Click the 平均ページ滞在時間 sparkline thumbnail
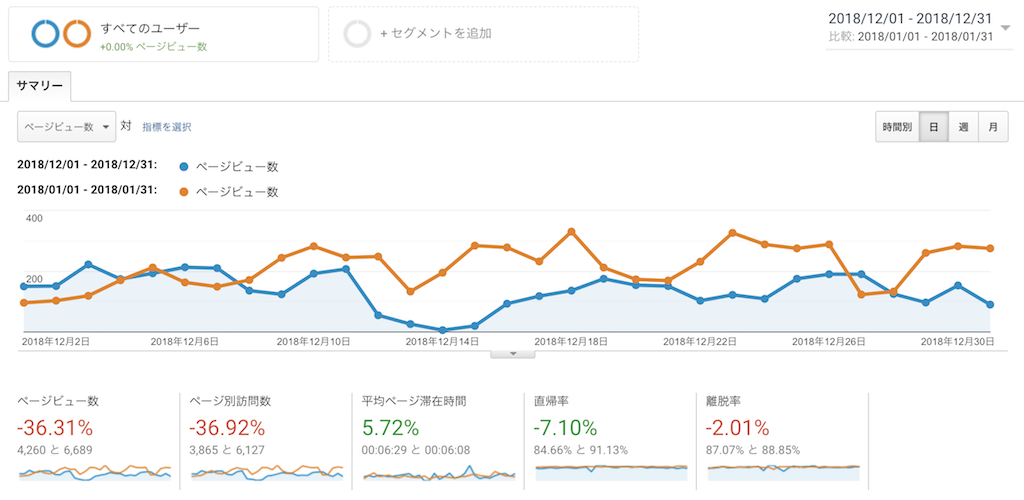 (439, 473)
